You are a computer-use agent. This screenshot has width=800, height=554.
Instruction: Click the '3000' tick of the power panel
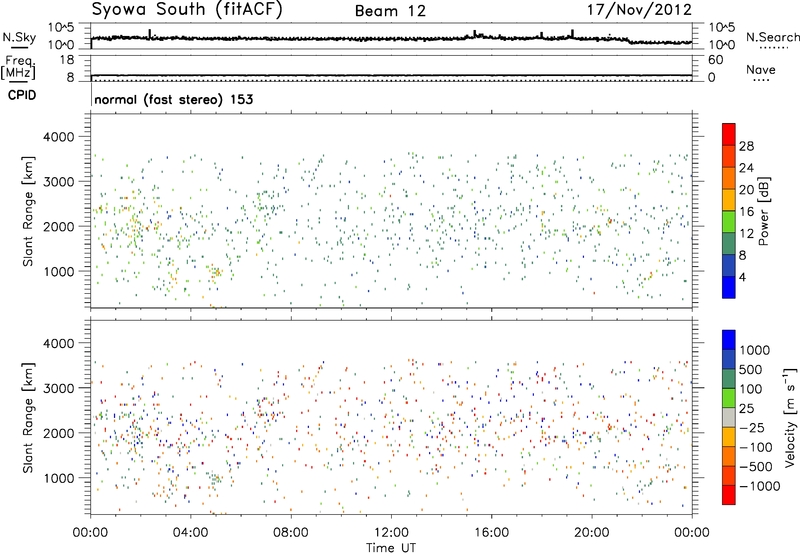[59, 182]
